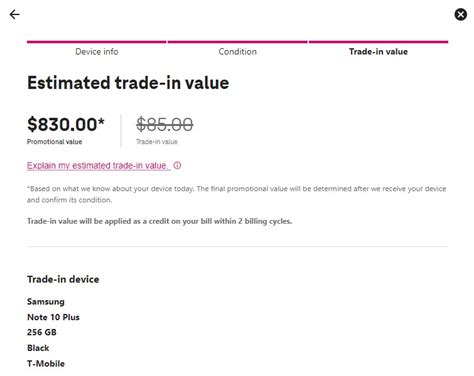Close the trade-in dialog with X icon
This screenshot has width=474, height=376.
[x=460, y=14]
